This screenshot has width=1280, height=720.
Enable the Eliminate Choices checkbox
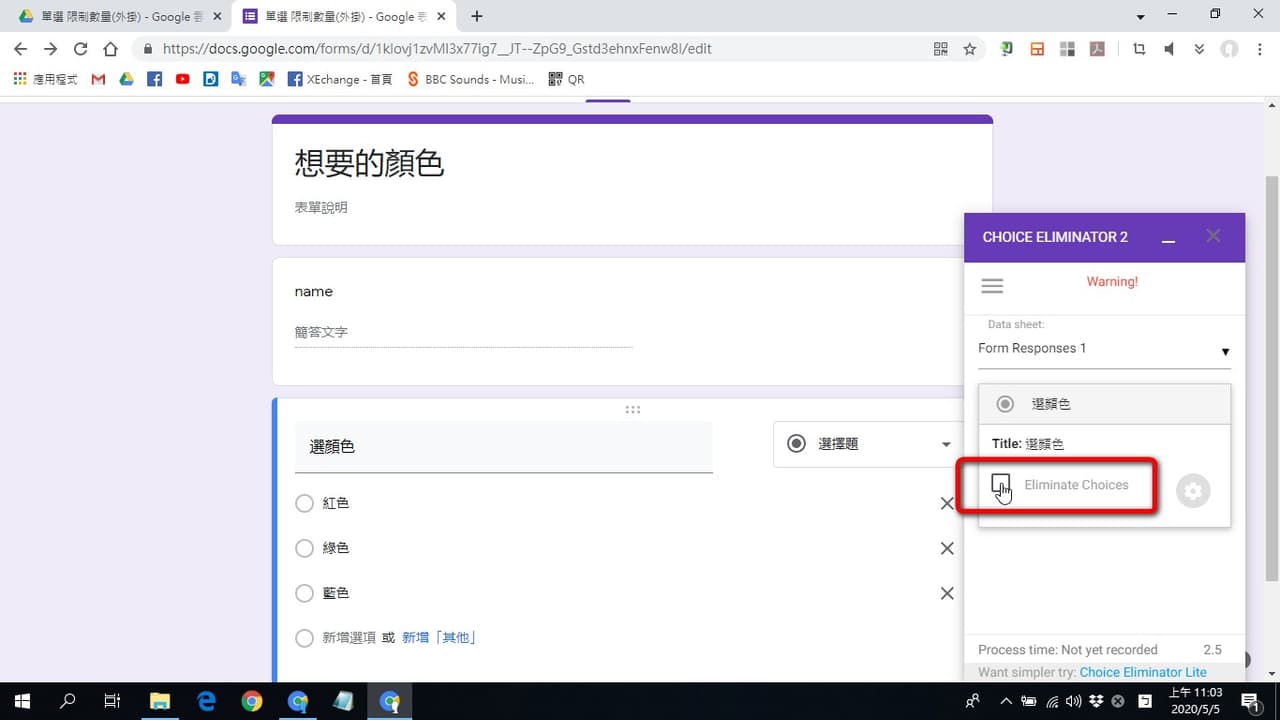click(1000, 484)
